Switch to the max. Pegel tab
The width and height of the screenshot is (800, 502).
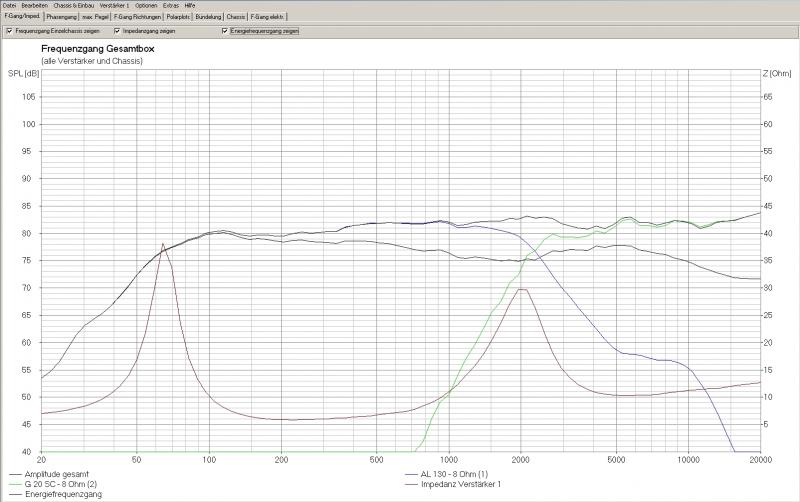(96, 17)
